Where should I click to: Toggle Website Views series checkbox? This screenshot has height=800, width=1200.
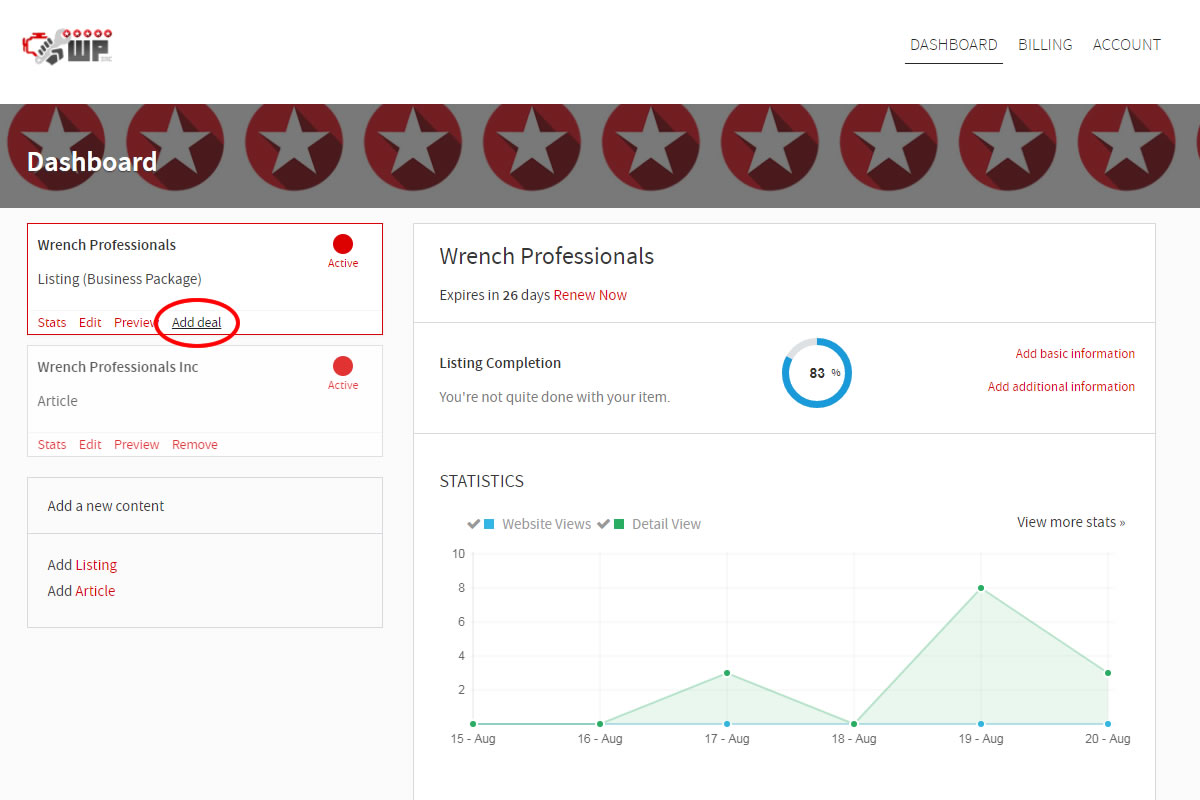coord(473,524)
